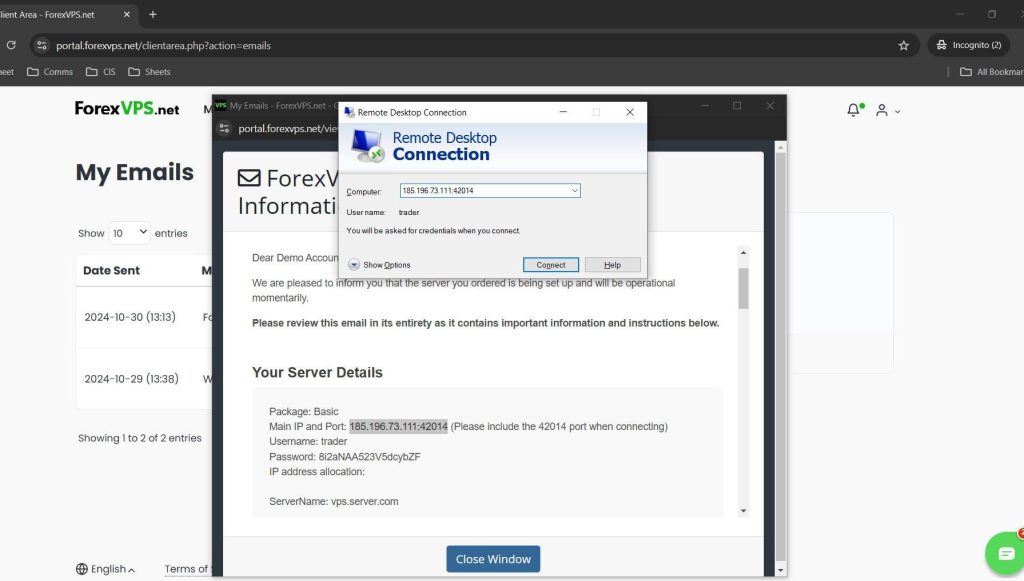This screenshot has width=1024, height=581.
Task: Open the English language selector
Action: point(106,569)
